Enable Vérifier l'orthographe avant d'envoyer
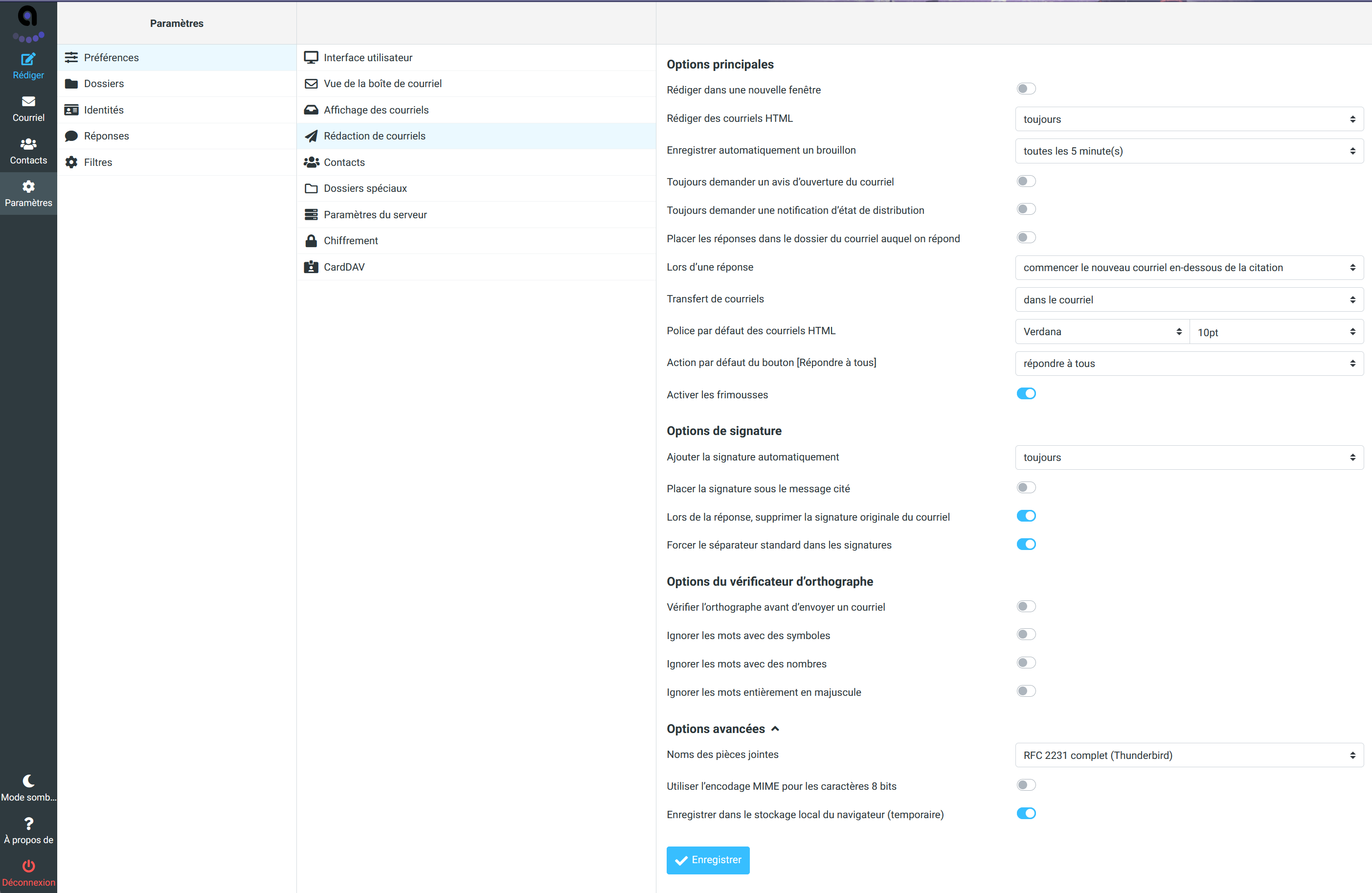1372x893 pixels. click(1026, 606)
